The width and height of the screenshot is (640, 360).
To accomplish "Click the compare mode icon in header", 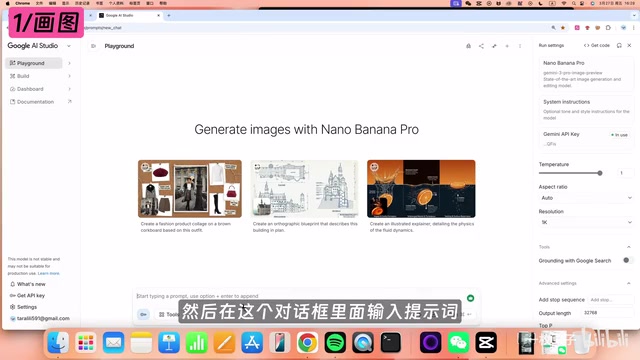I will pyautogui.click(x=494, y=46).
